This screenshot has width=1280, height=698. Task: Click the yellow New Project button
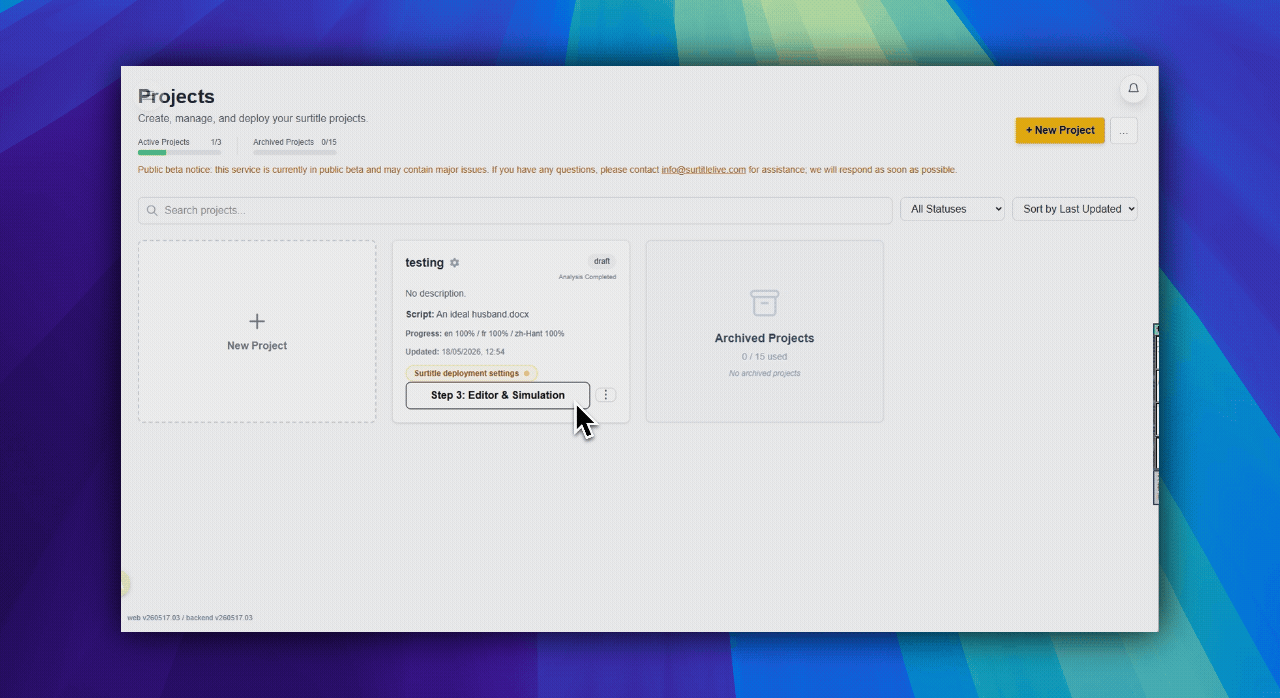click(x=1060, y=130)
